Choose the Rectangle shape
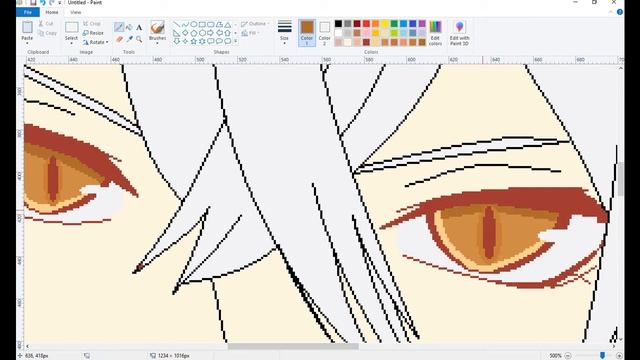Viewport: 640px width, 360px height. pyautogui.click(x=202, y=24)
